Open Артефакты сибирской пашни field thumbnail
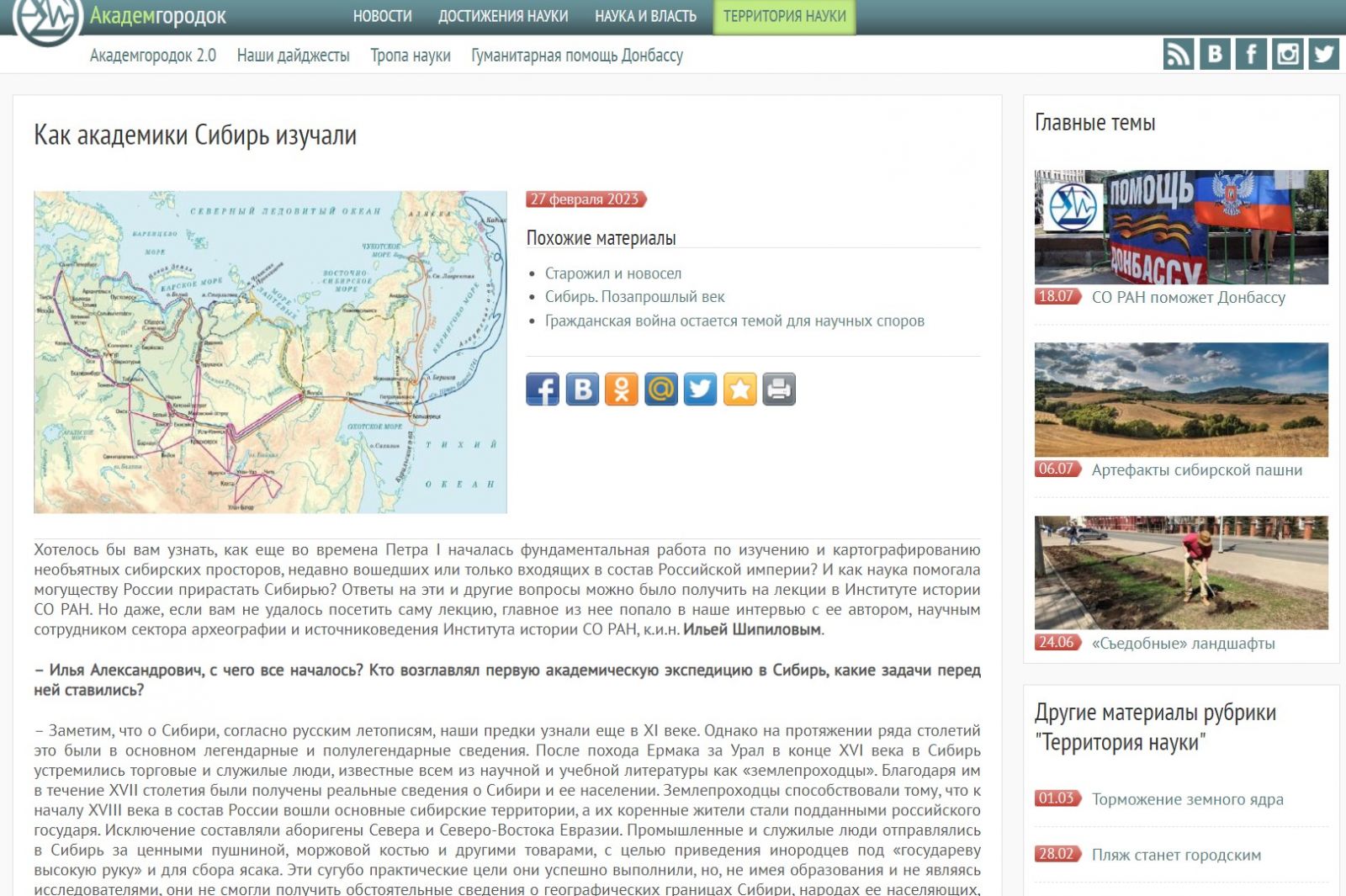Image resolution: width=1346 pixels, height=896 pixels. 1181,400
